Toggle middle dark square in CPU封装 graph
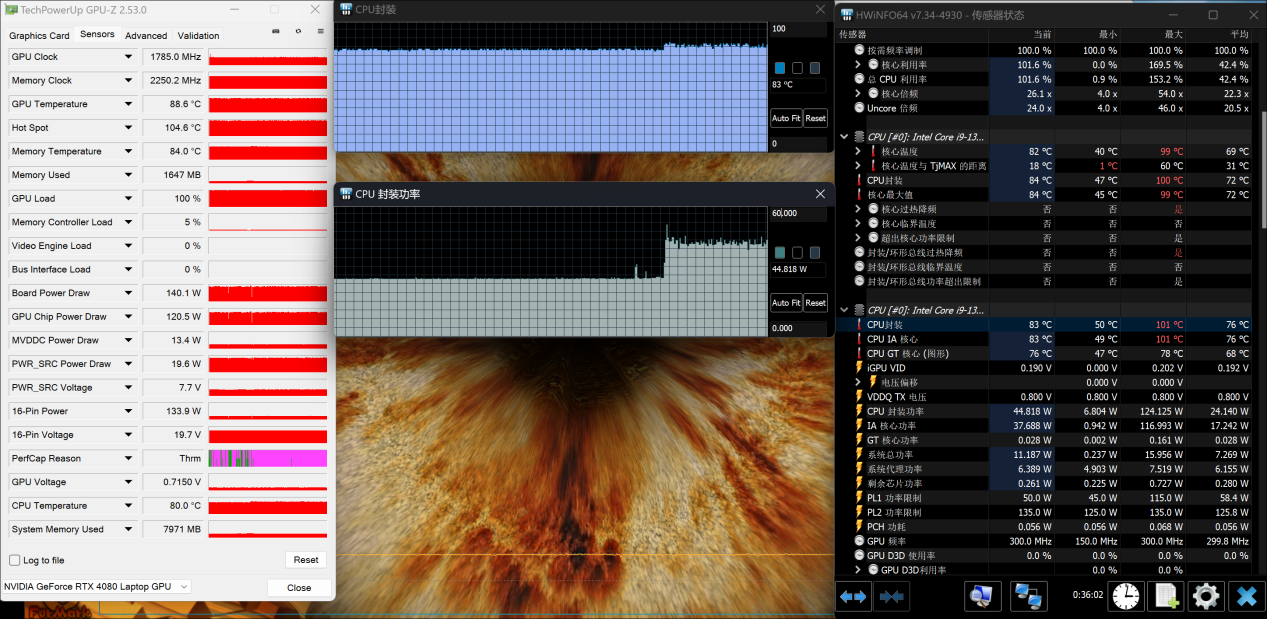 (x=797, y=68)
